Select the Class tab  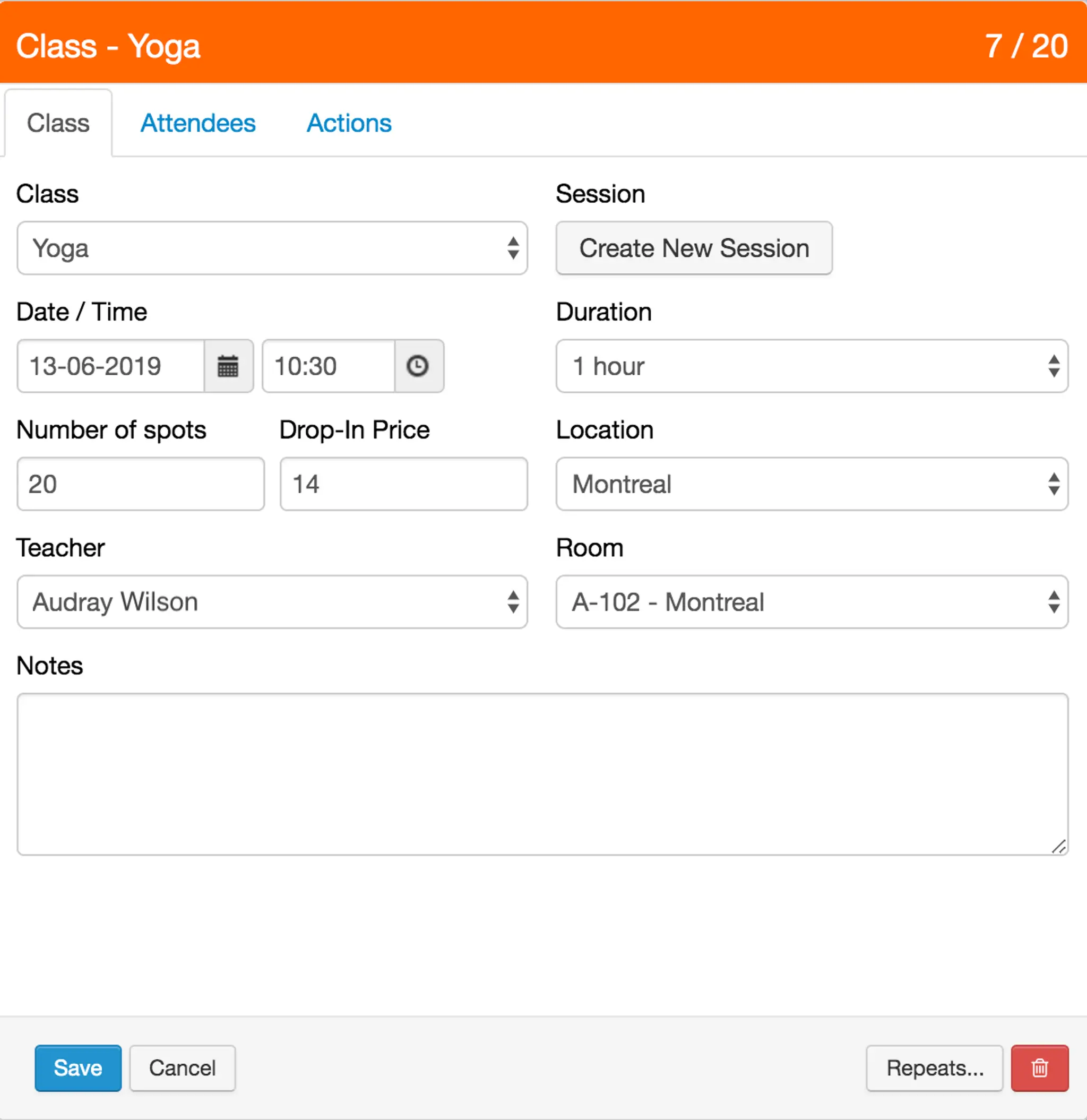(58, 124)
